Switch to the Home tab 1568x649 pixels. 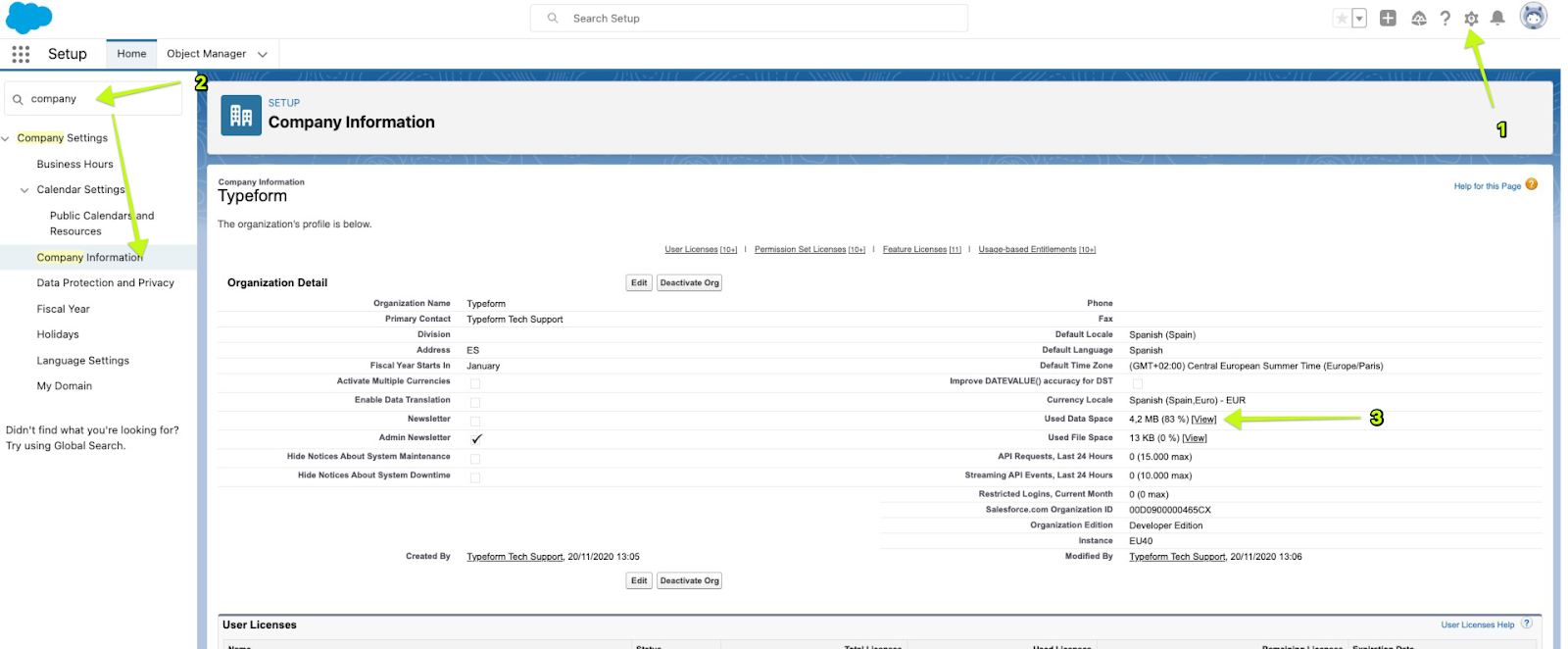click(x=131, y=54)
